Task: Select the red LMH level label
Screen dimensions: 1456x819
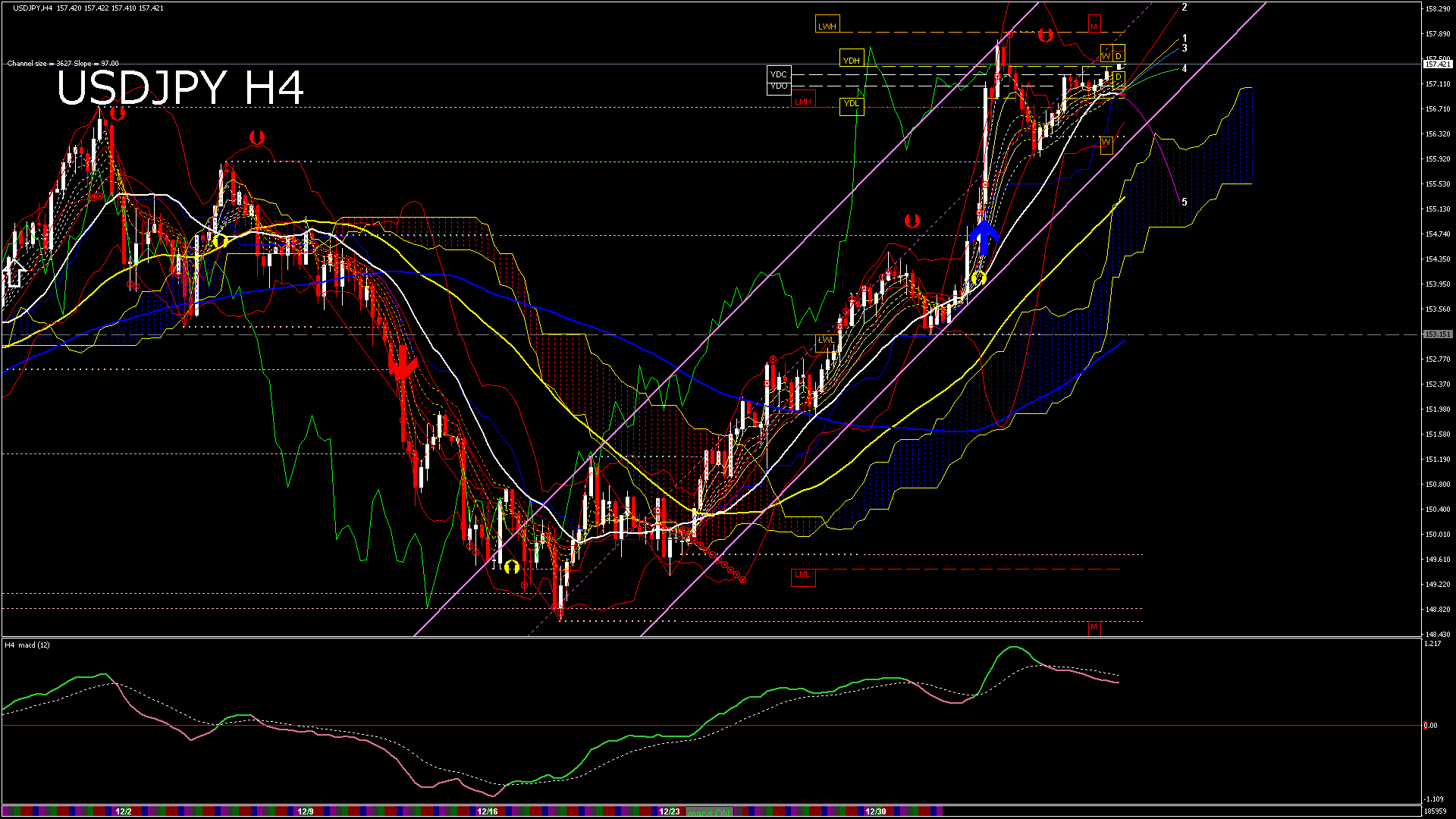Action: [x=802, y=101]
